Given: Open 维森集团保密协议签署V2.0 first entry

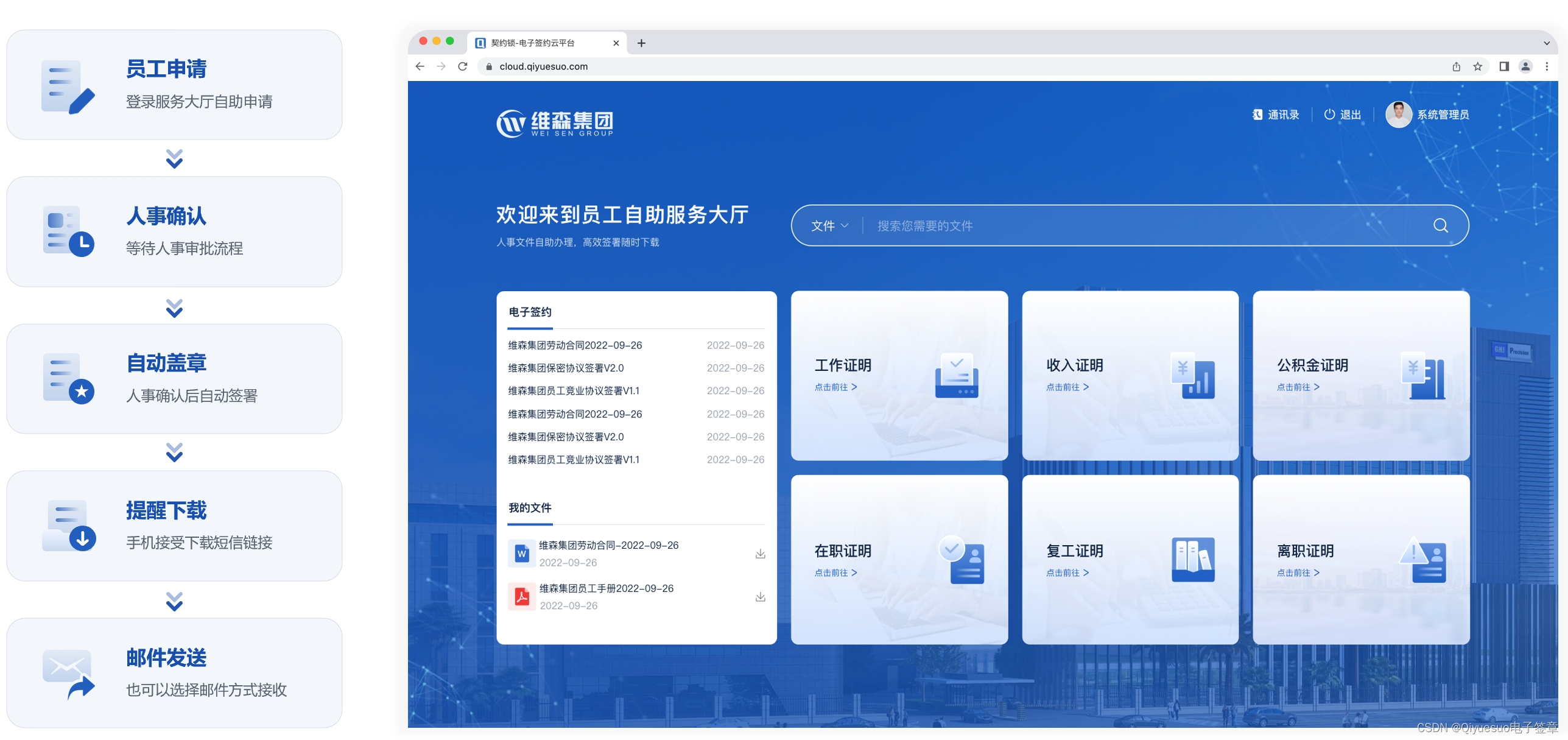Looking at the screenshot, I should (x=566, y=368).
